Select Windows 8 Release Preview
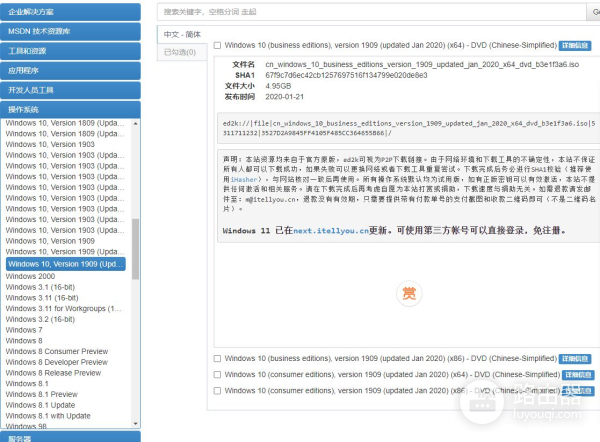600x442 pixels. pyautogui.click(x=53, y=373)
